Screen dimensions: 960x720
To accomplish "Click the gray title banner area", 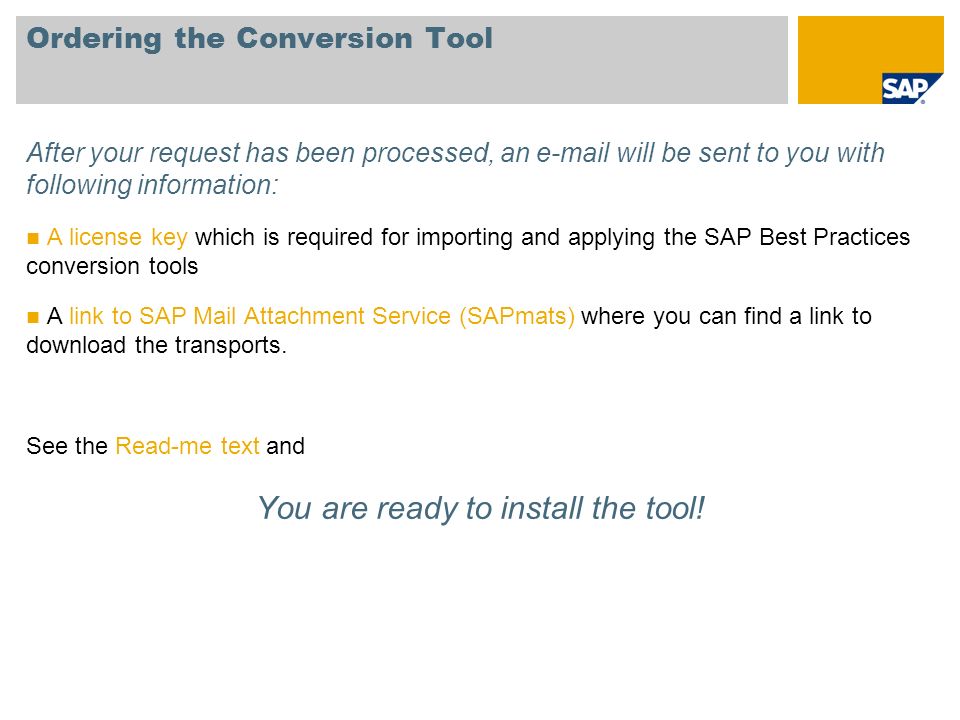I will (x=402, y=60).
